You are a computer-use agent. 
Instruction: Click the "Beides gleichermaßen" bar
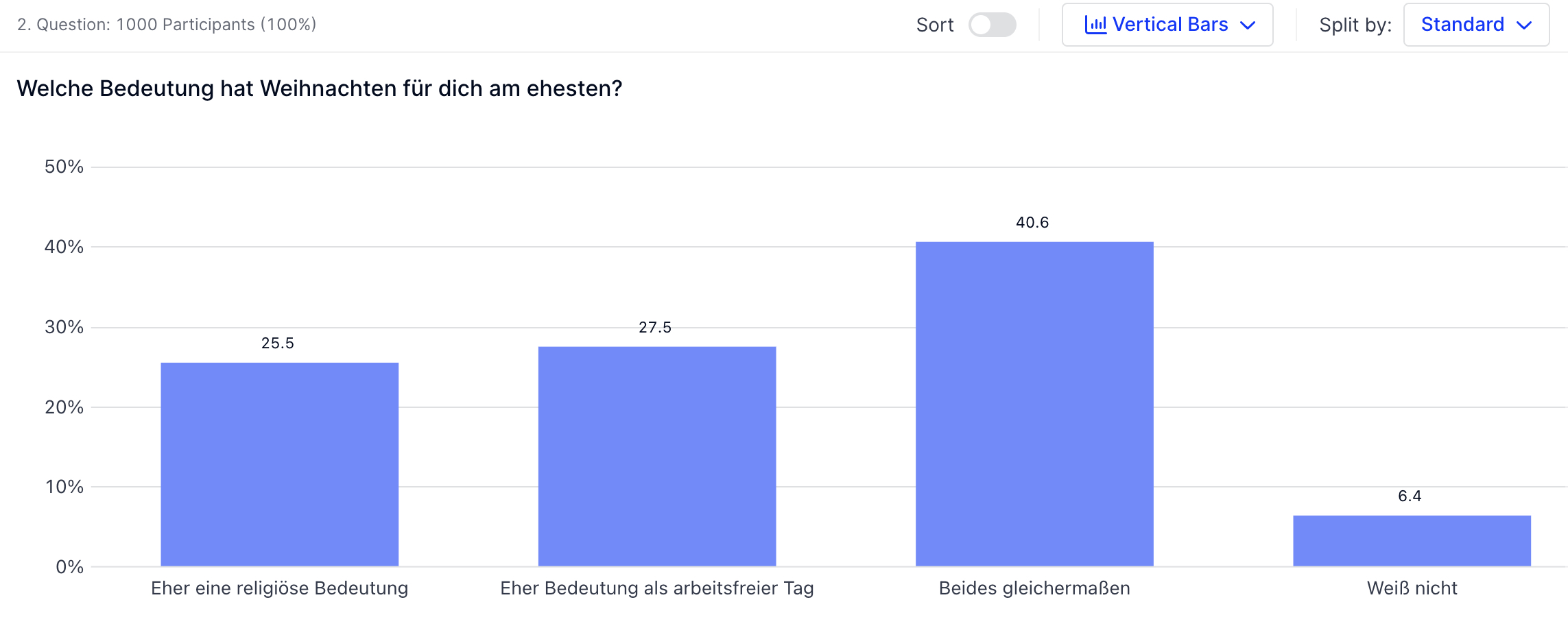(x=1034, y=404)
